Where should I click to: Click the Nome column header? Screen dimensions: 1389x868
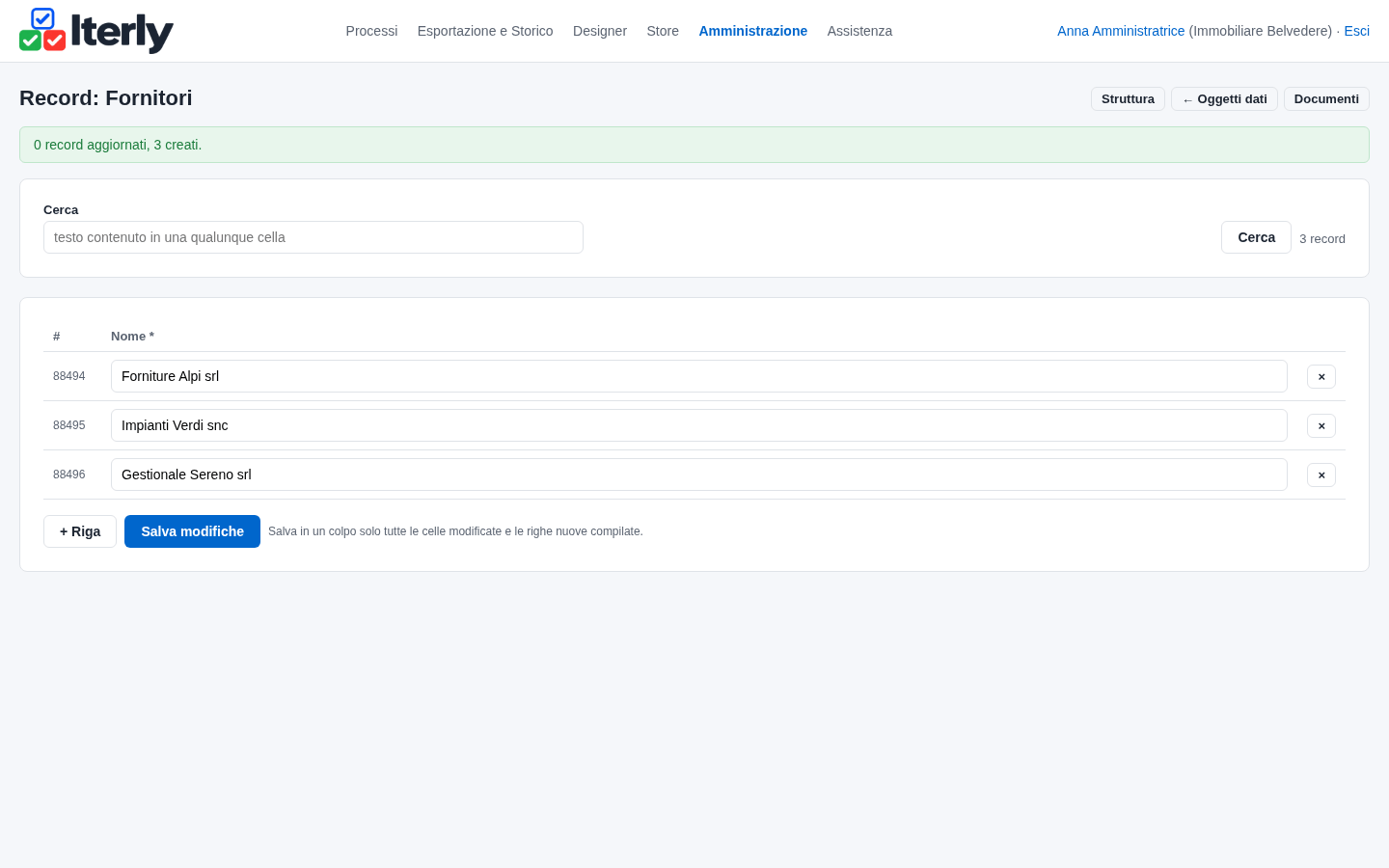click(132, 337)
